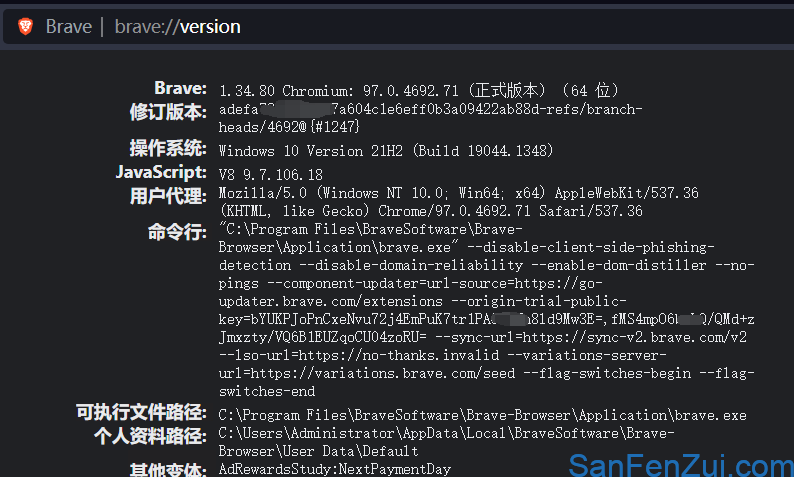Click the command line's "C:\Program Files\BraveSoftware\Brave- line

(371, 229)
